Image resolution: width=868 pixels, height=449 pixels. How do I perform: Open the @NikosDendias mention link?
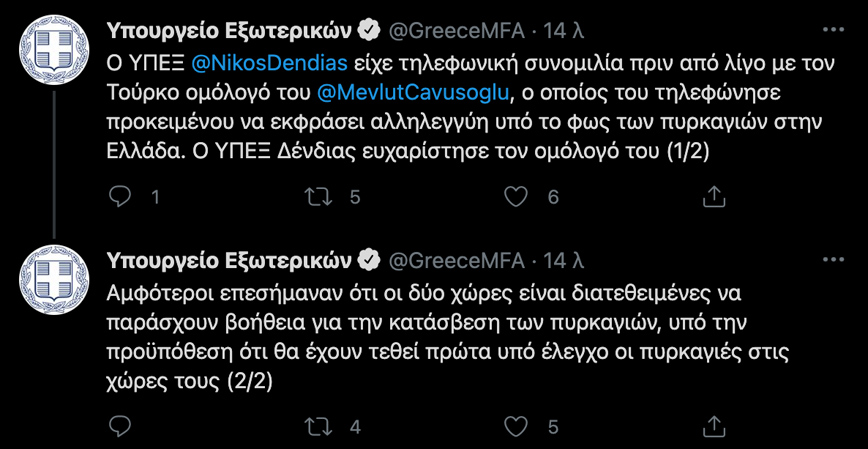269,64
